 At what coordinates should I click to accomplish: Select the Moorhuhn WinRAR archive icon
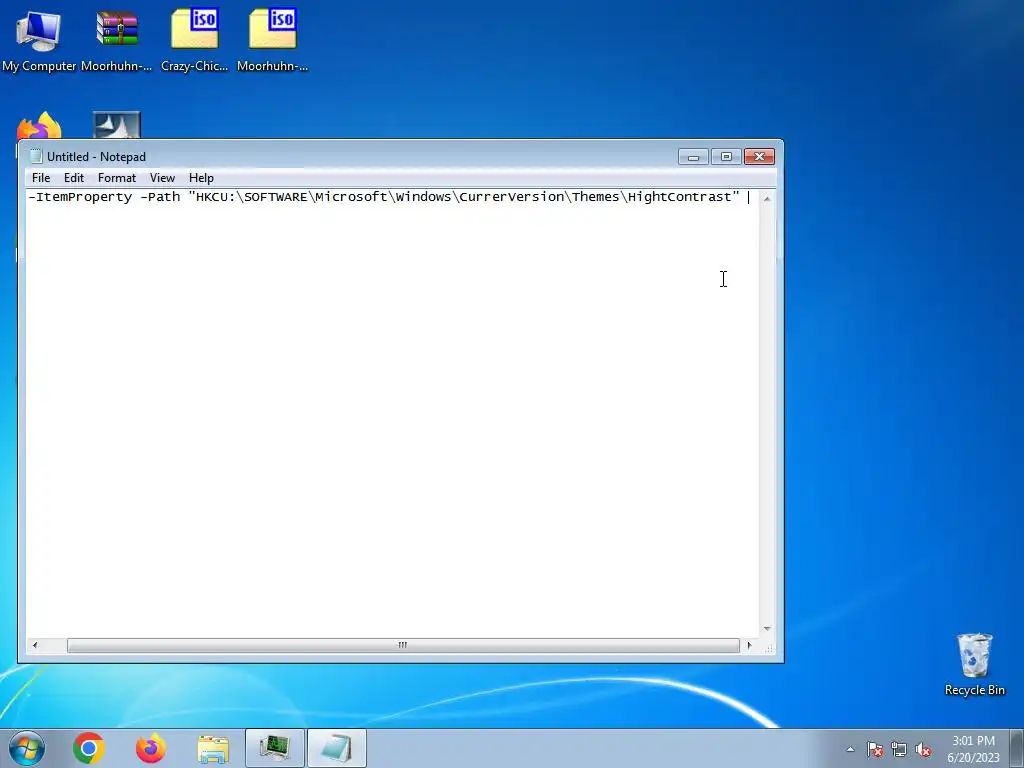click(x=116, y=38)
